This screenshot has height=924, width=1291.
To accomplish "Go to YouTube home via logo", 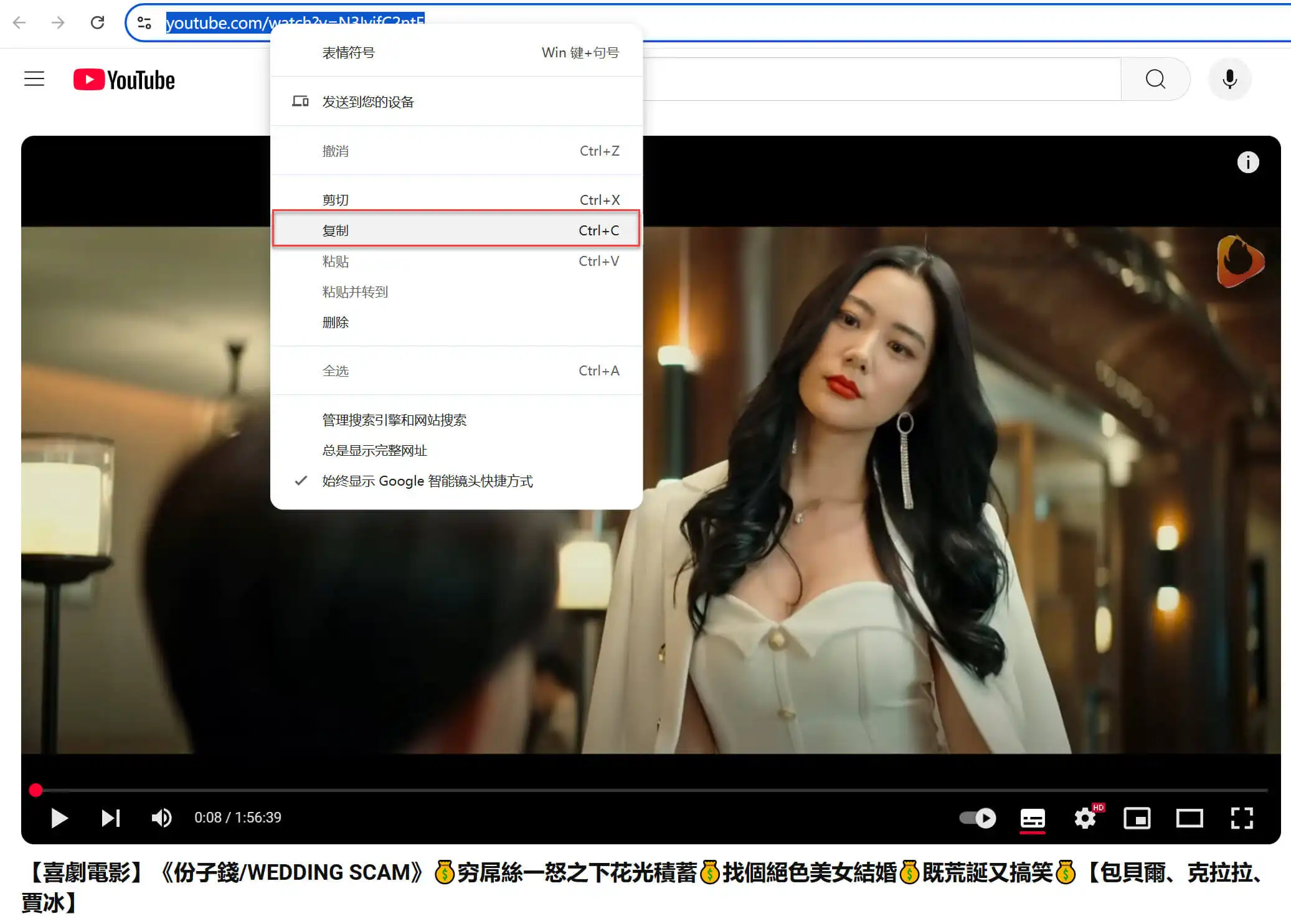I will (x=124, y=80).
